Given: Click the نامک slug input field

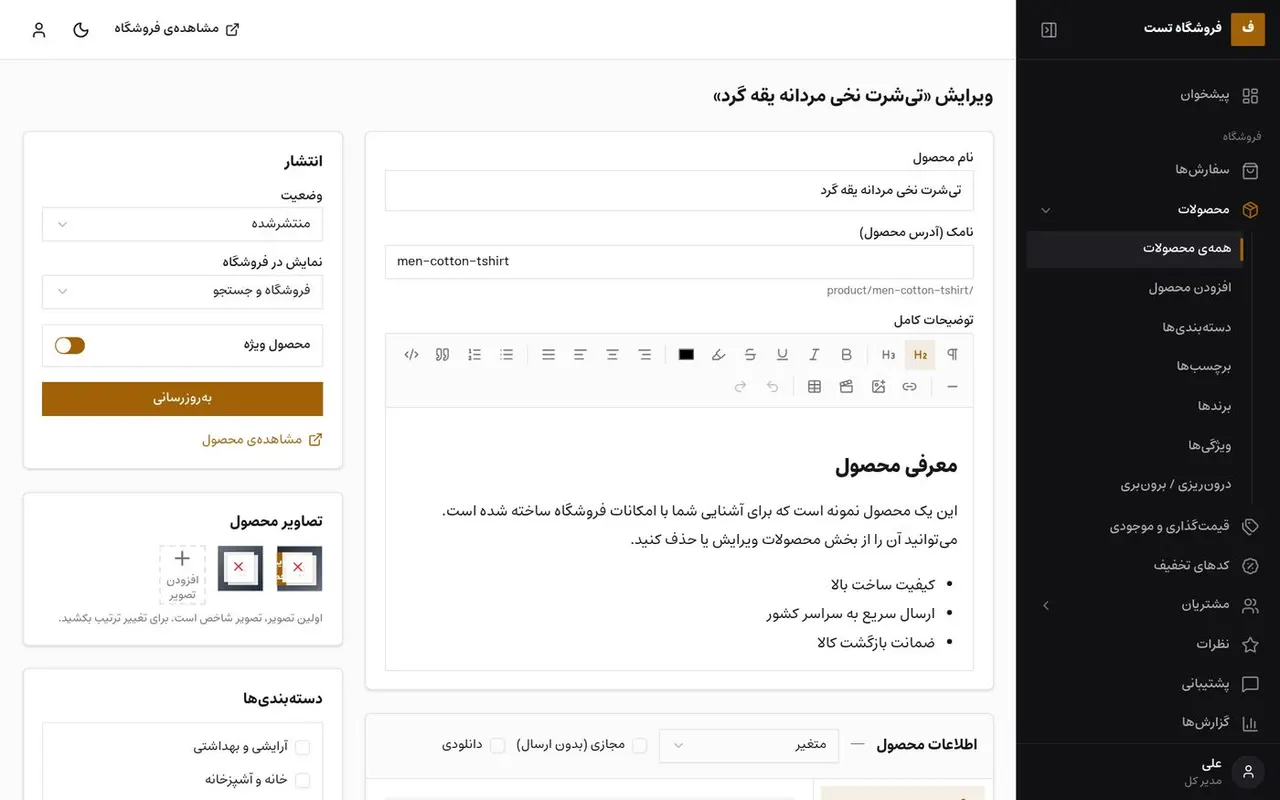Looking at the screenshot, I should click(x=679, y=262).
